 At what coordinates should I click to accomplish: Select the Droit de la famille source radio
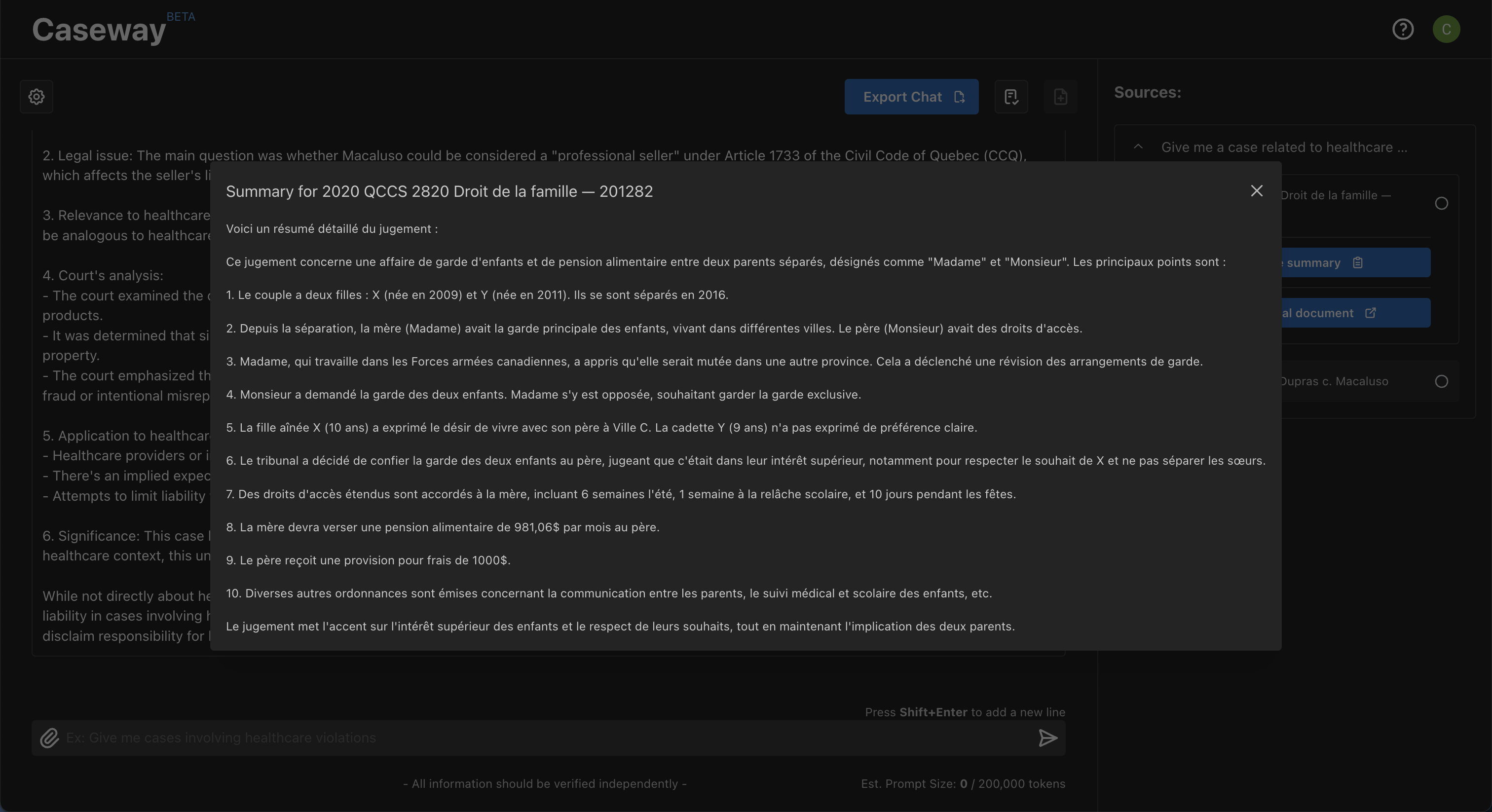point(1441,203)
